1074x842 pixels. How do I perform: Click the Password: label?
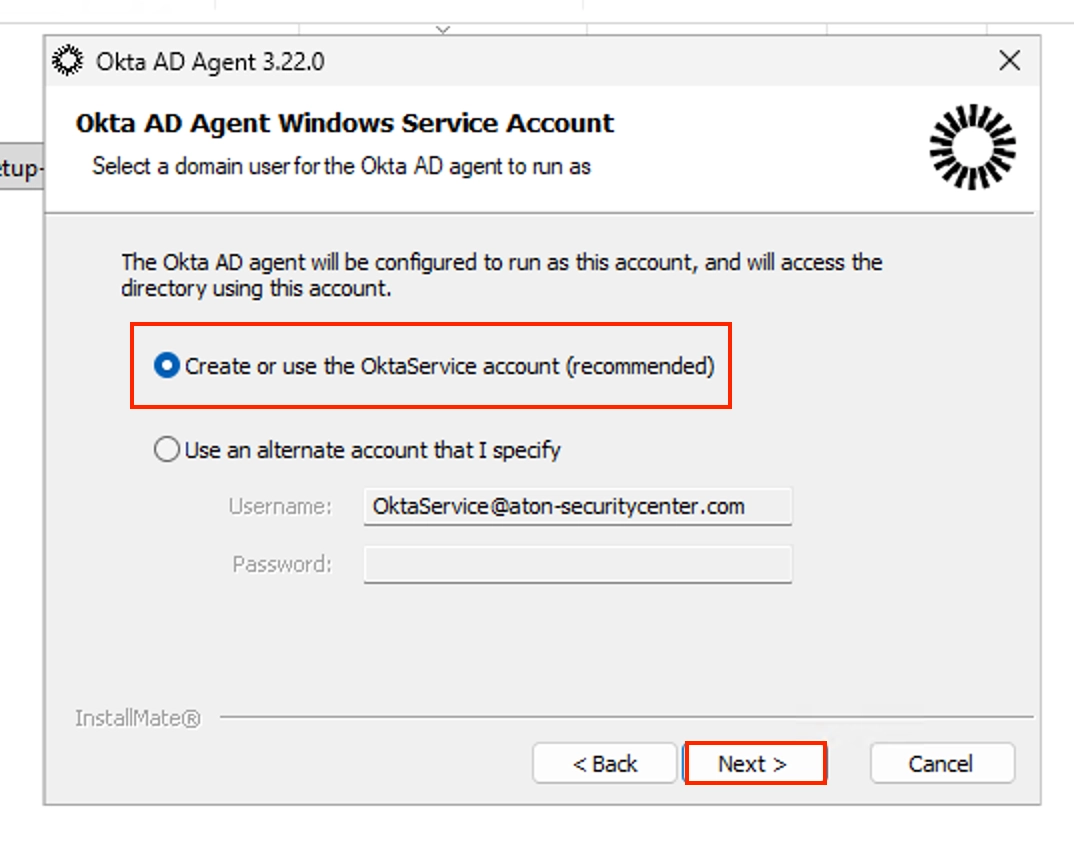pos(282,564)
